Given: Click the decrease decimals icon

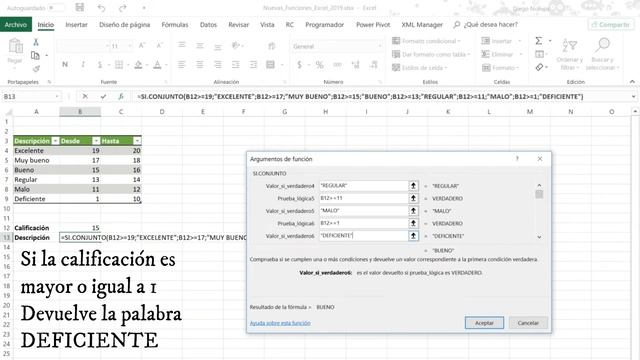Looking at the screenshot, I should pyautogui.click(x=373, y=64).
